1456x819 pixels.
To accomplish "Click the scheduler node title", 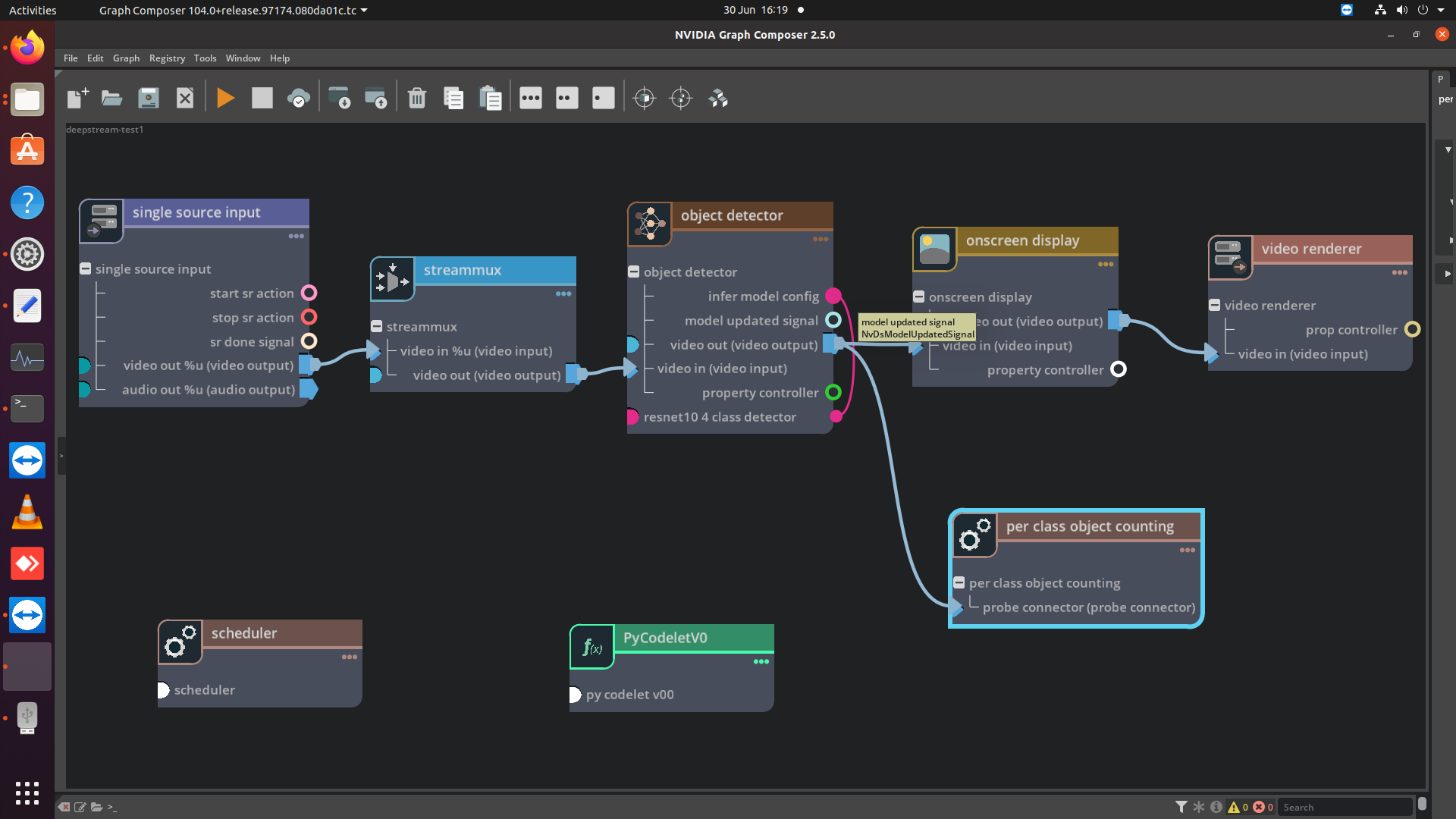I will (x=244, y=633).
